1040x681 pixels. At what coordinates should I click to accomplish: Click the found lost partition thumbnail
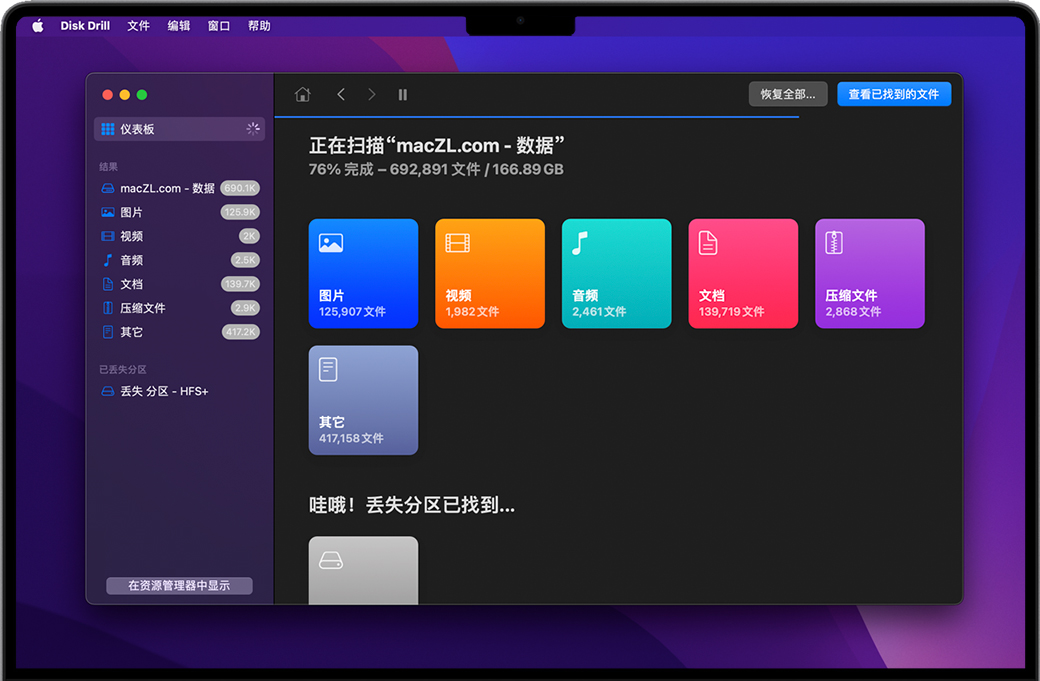coord(363,570)
